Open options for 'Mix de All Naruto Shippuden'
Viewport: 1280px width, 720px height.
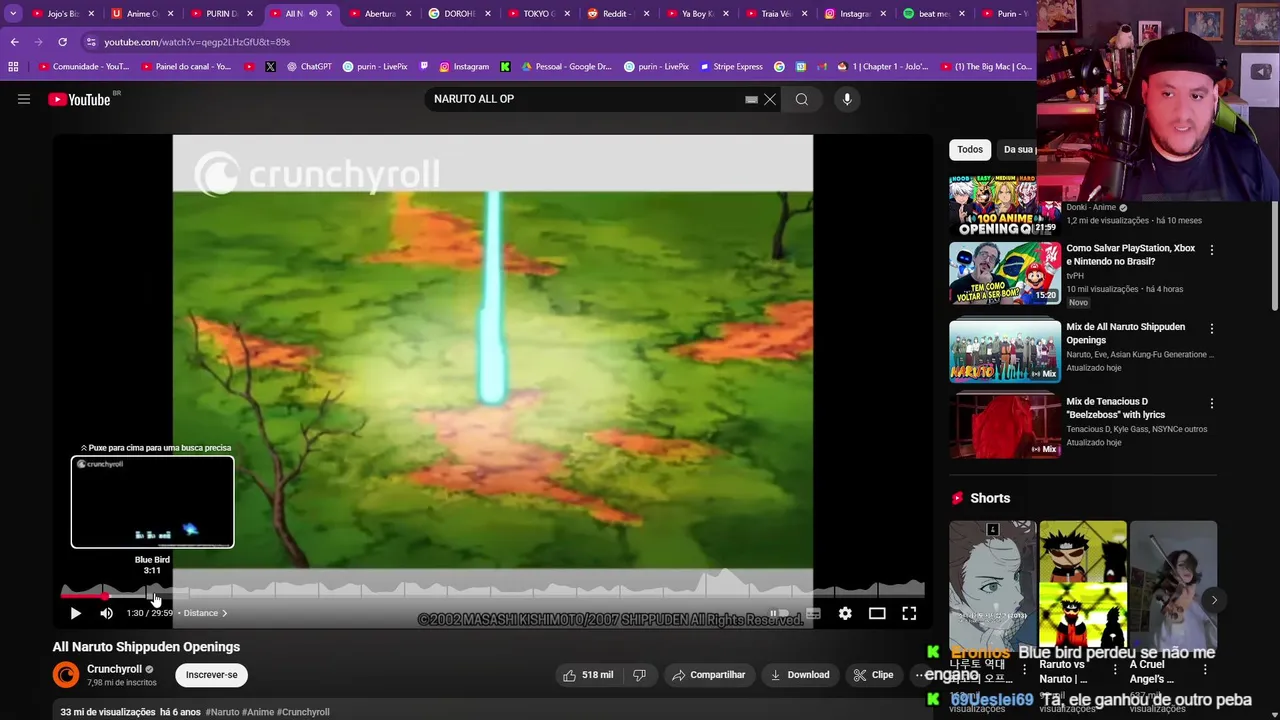pyautogui.click(x=1212, y=328)
